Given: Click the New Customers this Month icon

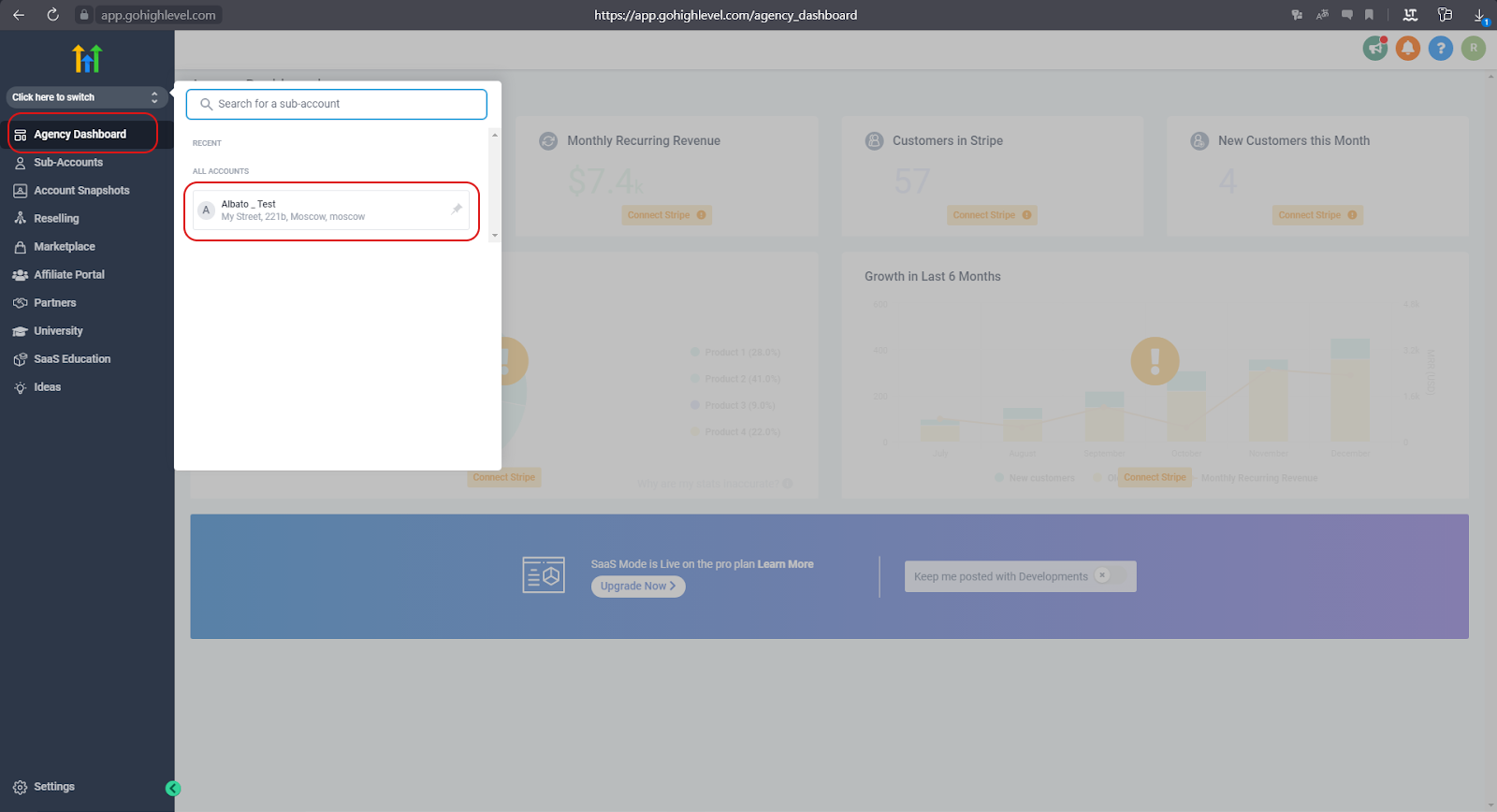Looking at the screenshot, I should (x=1199, y=141).
